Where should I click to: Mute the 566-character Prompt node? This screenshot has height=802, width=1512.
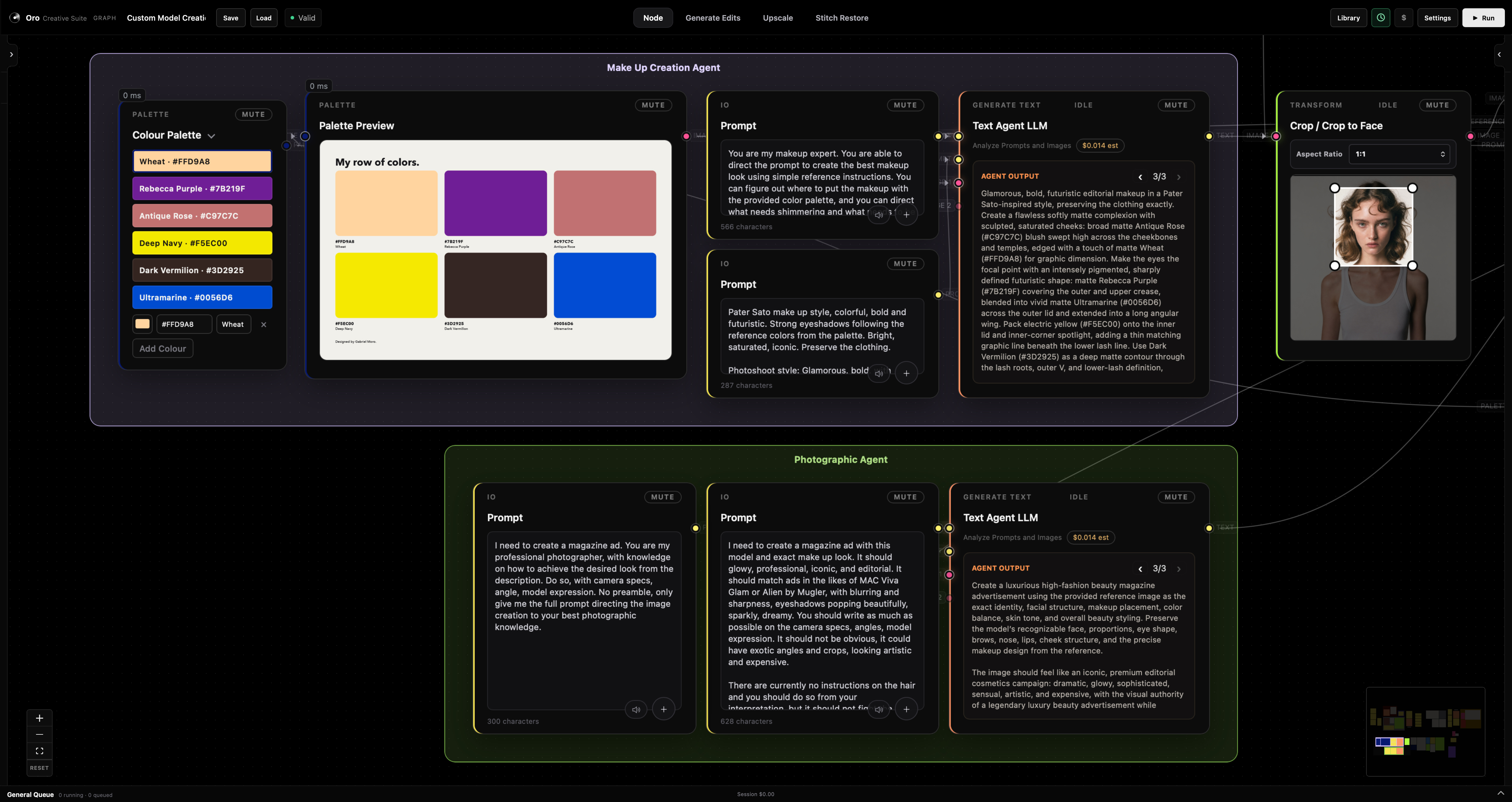[905, 105]
